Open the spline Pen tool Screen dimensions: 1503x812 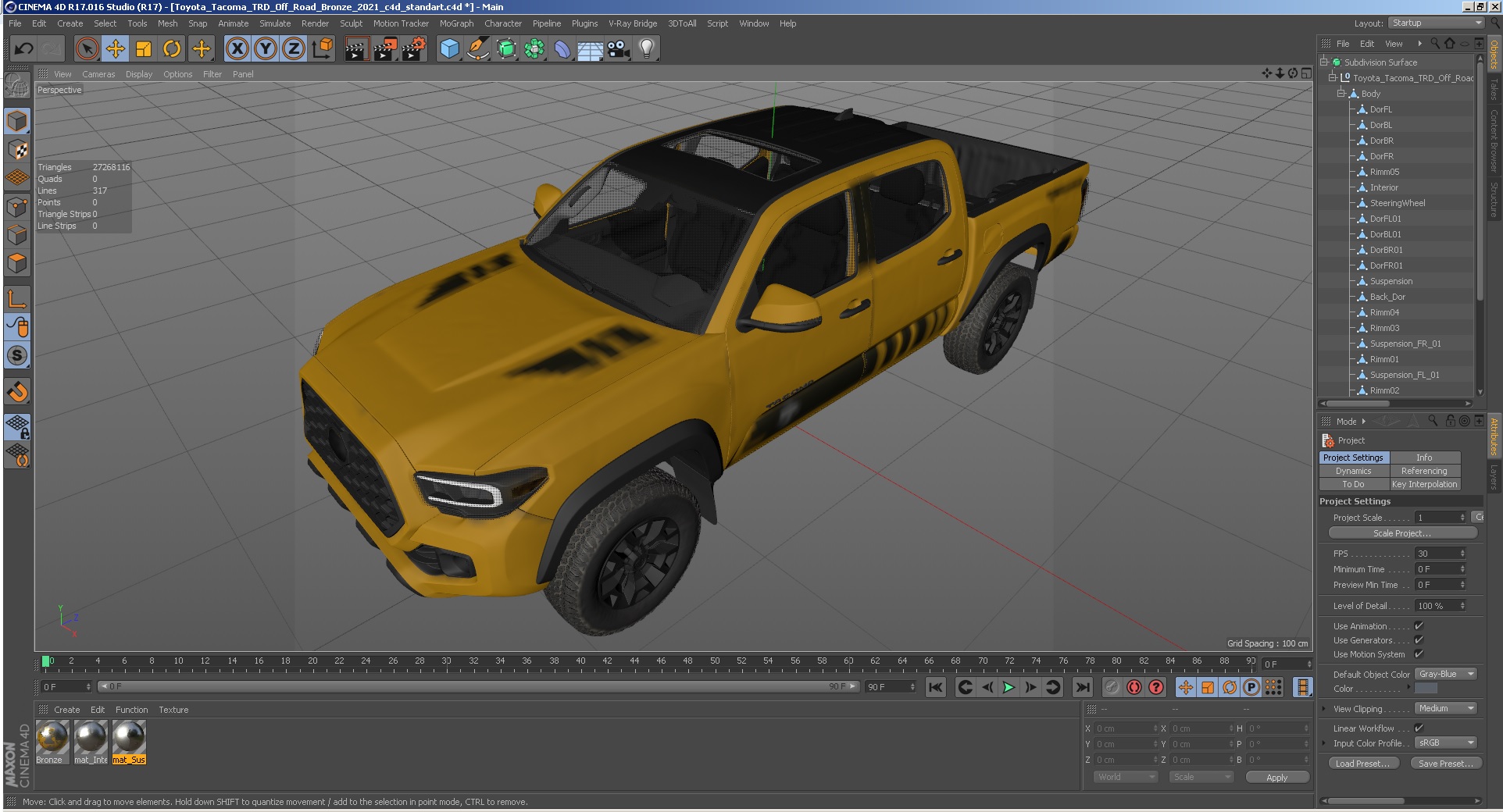point(478,49)
